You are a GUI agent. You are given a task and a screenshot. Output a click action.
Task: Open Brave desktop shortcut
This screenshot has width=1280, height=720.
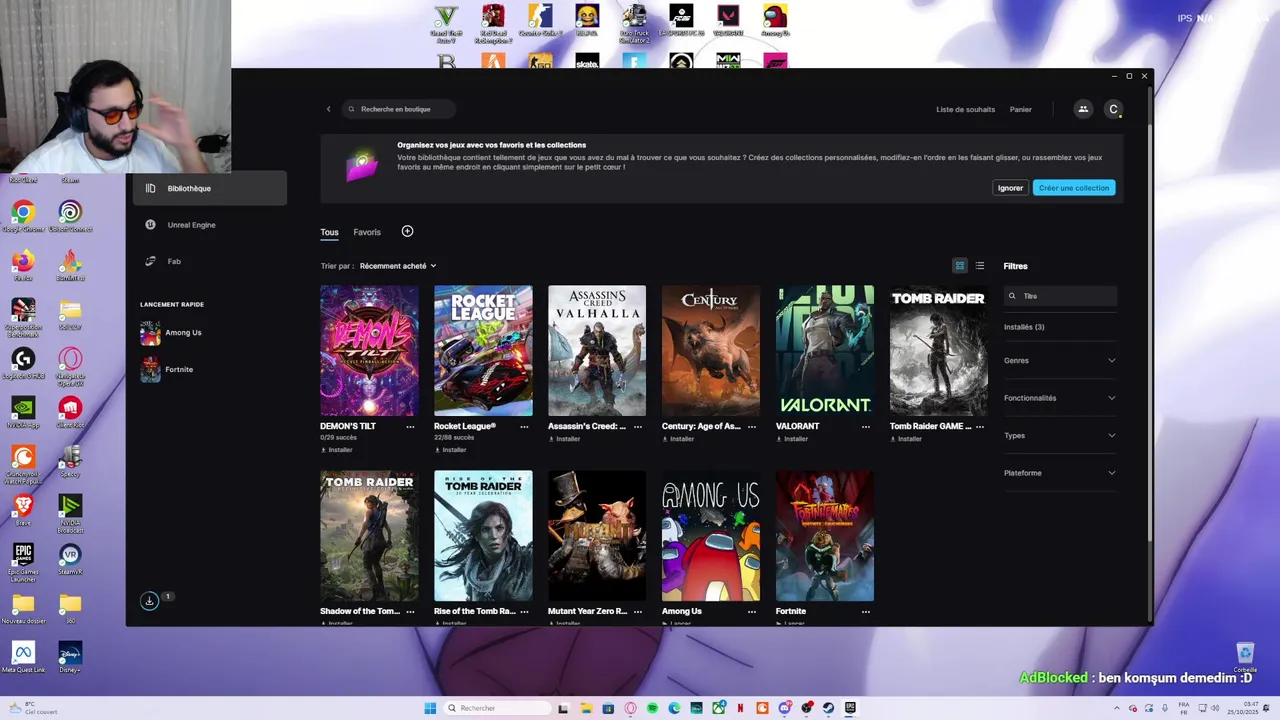[23, 509]
